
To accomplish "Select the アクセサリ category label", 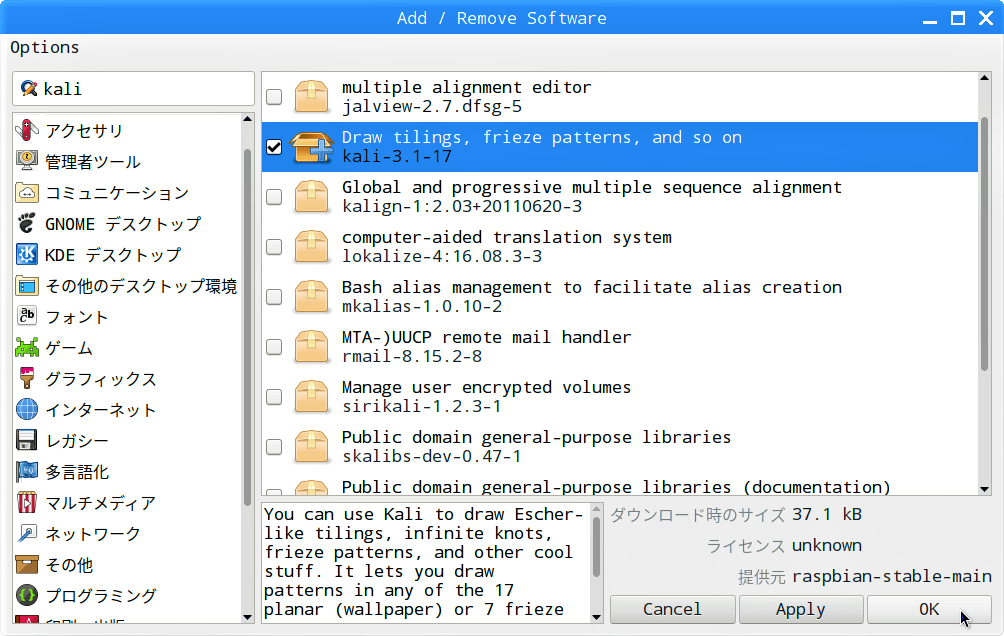I will 84,131.
